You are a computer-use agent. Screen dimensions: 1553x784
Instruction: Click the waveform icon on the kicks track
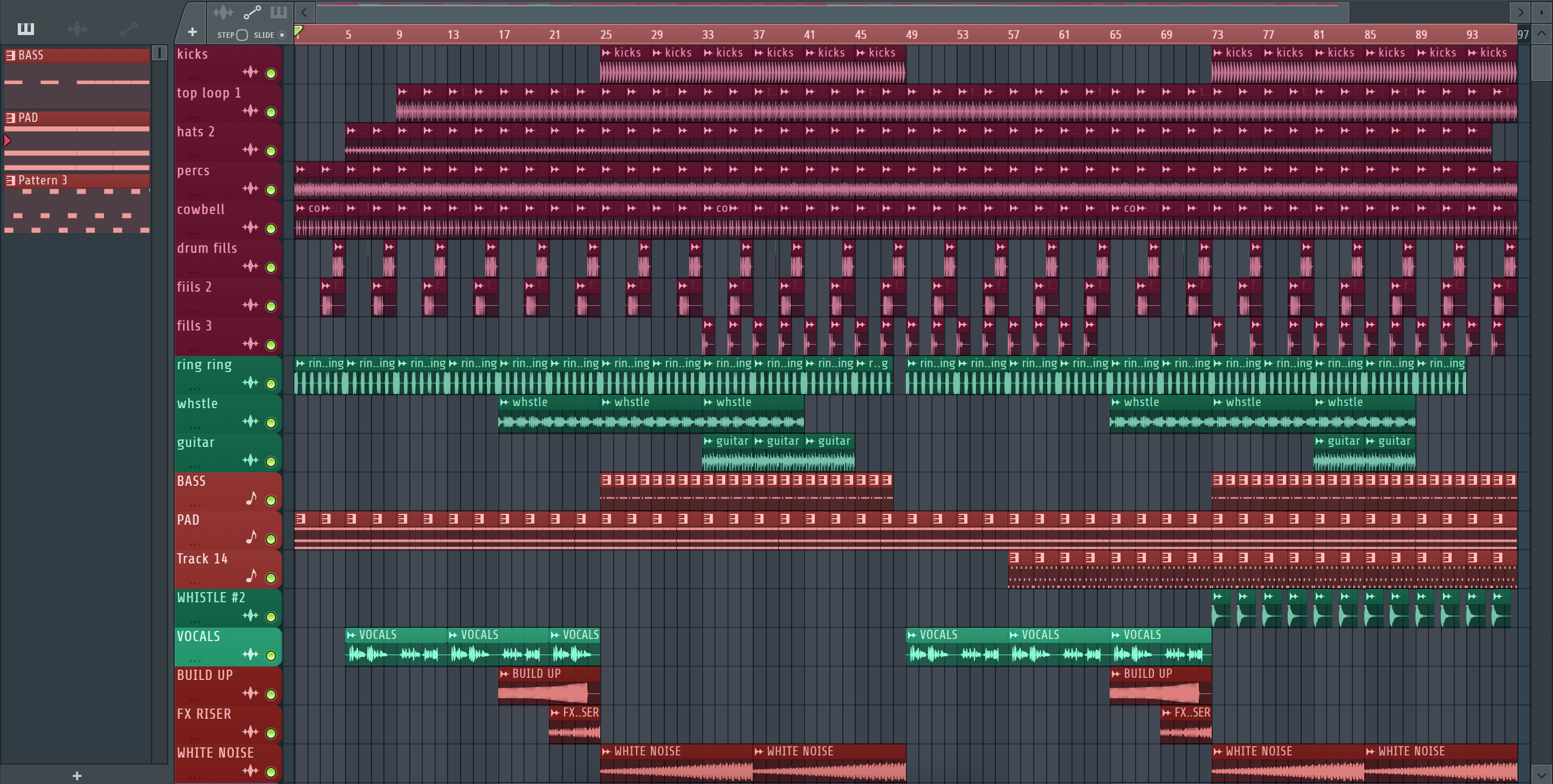click(x=250, y=72)
